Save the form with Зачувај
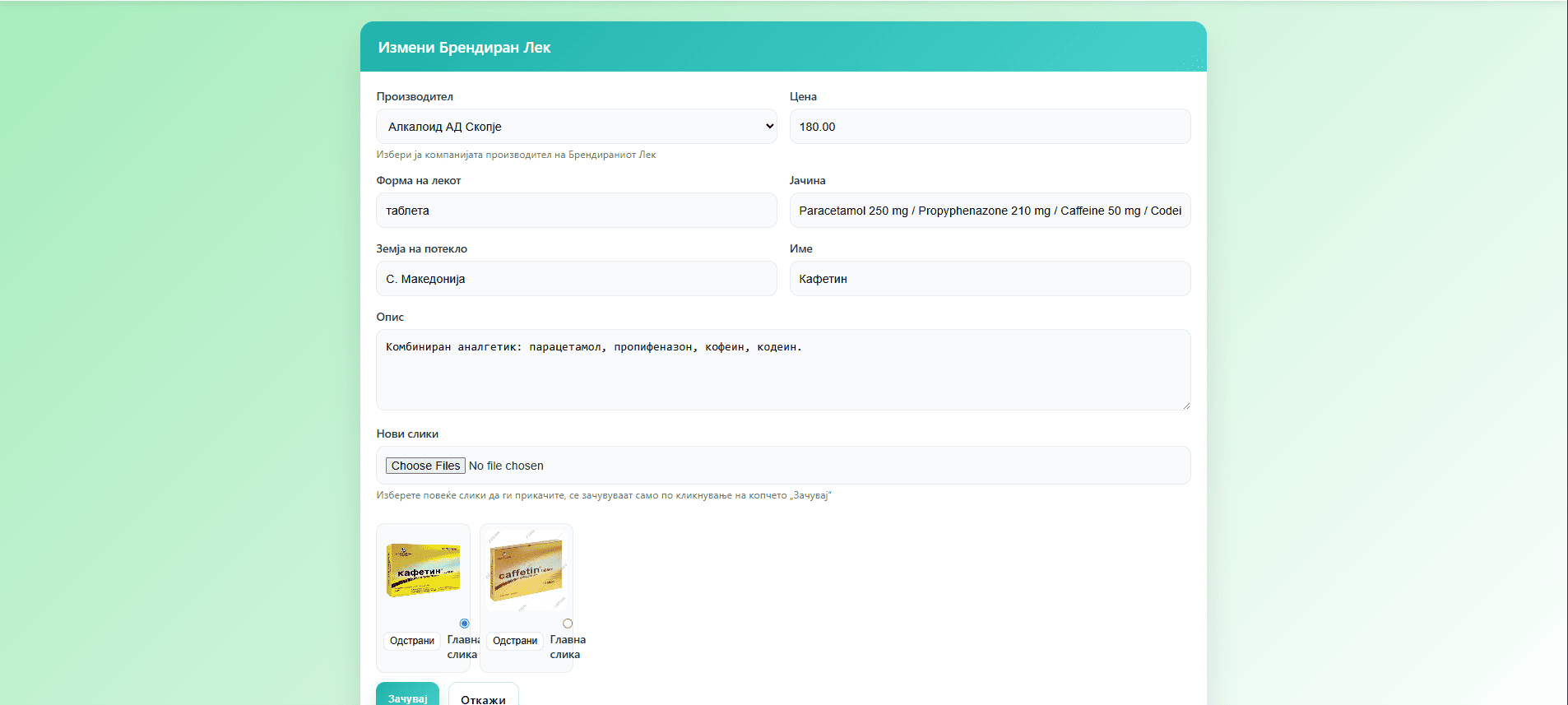This screenshot has width=1568, height=705. coord(407,697)
